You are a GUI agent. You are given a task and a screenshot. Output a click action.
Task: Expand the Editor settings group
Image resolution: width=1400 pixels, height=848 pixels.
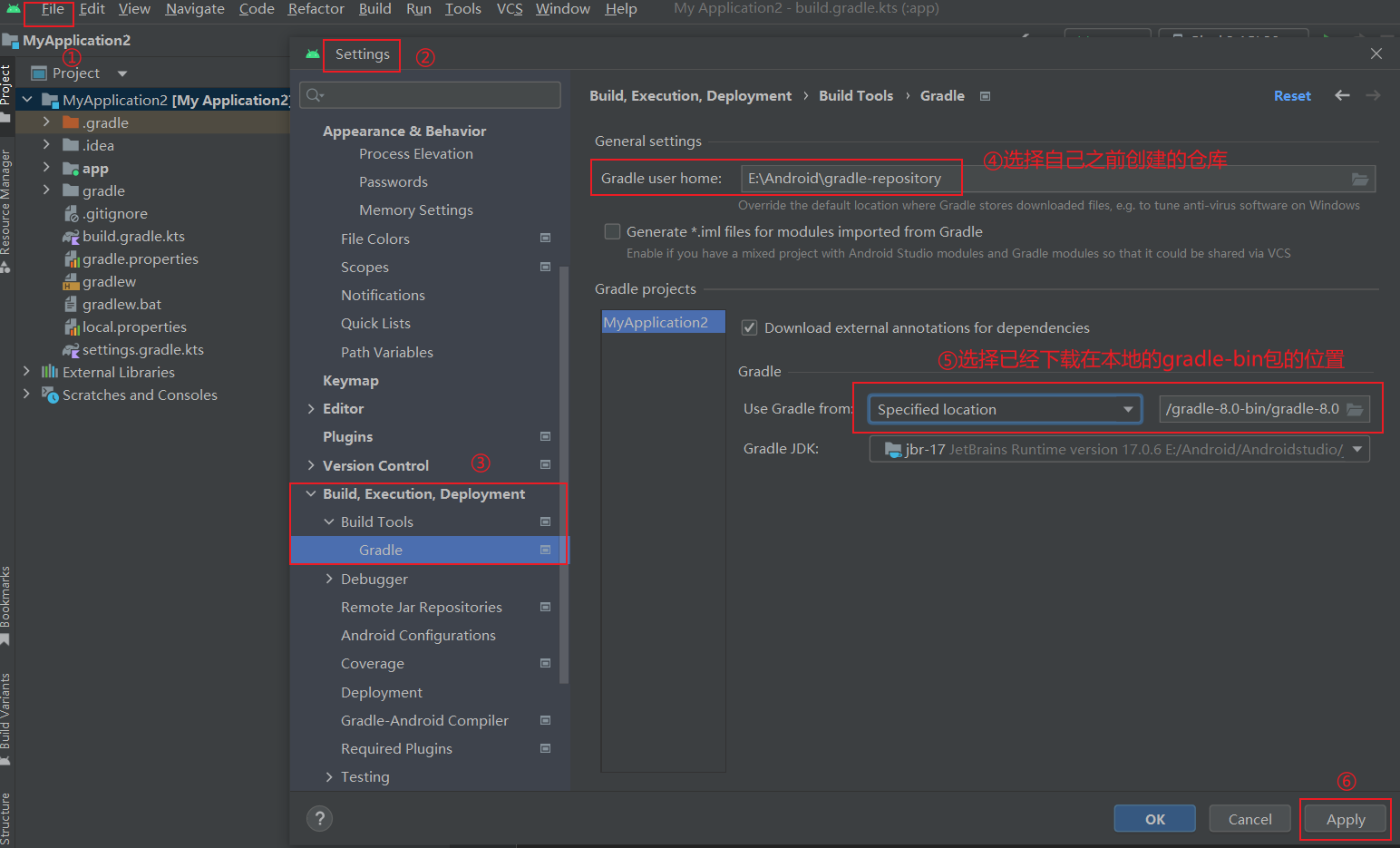coord(311,409)
